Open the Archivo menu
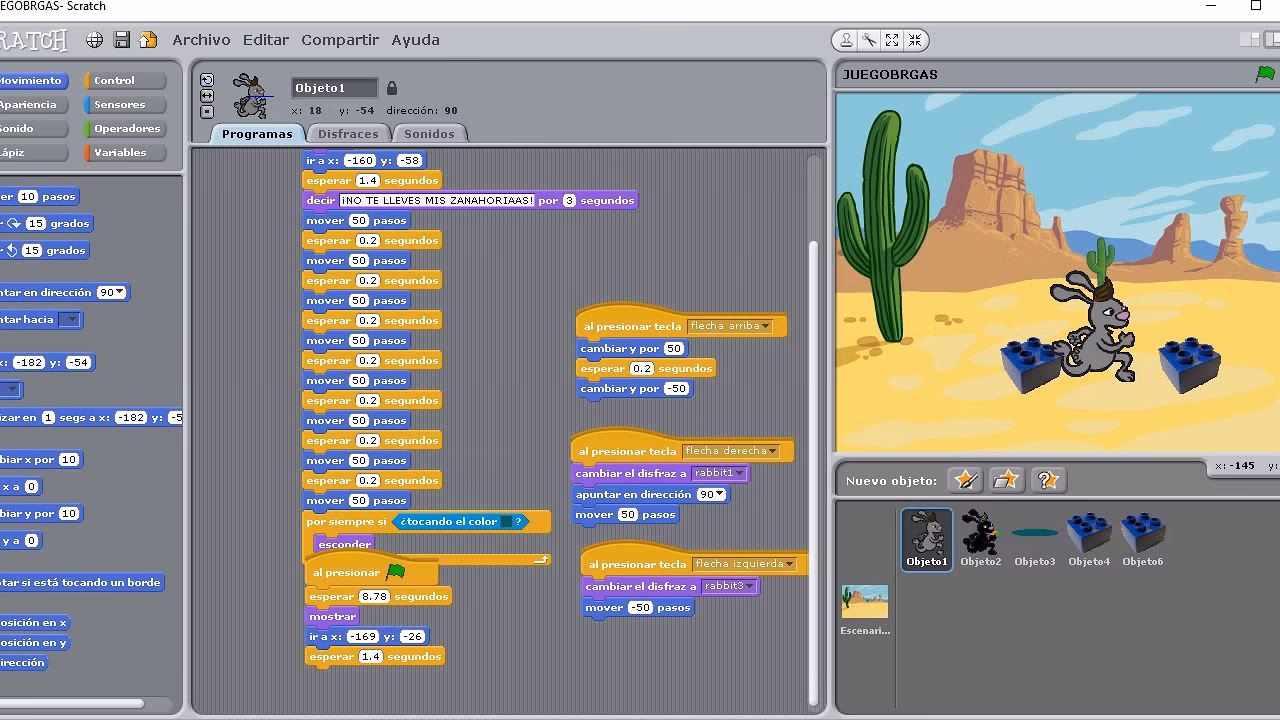This screenshot has height=720, width=1280. 201,40
